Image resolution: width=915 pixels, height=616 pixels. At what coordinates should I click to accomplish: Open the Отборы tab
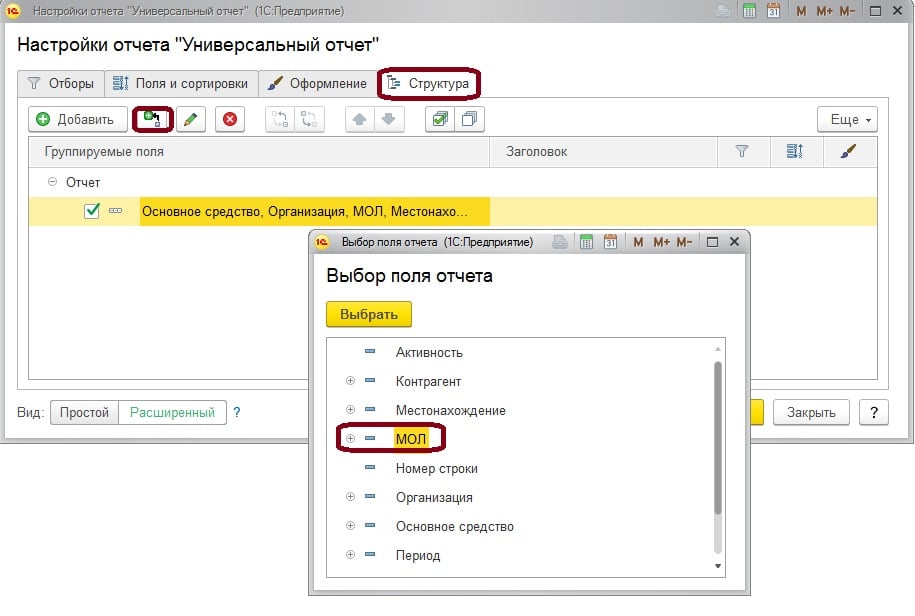[x=61, y=83]
